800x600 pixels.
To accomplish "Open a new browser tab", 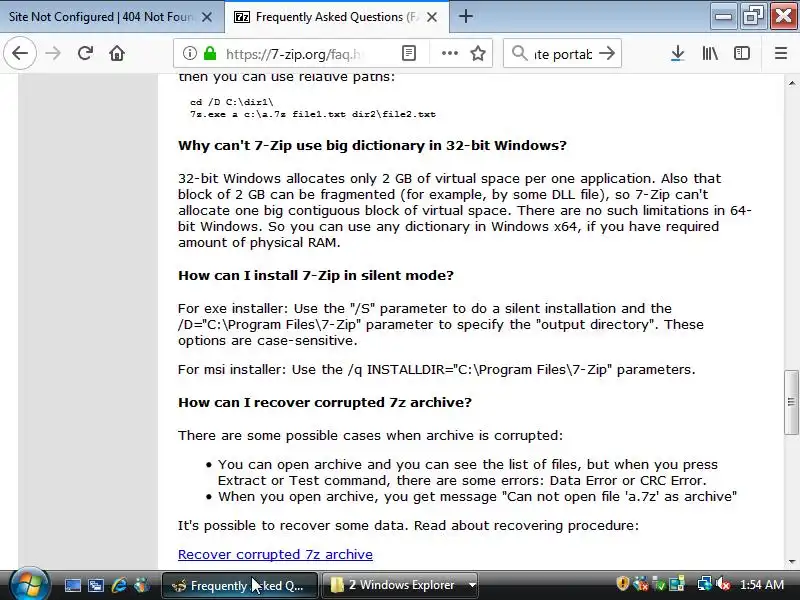I will click(x=465, y=17).
